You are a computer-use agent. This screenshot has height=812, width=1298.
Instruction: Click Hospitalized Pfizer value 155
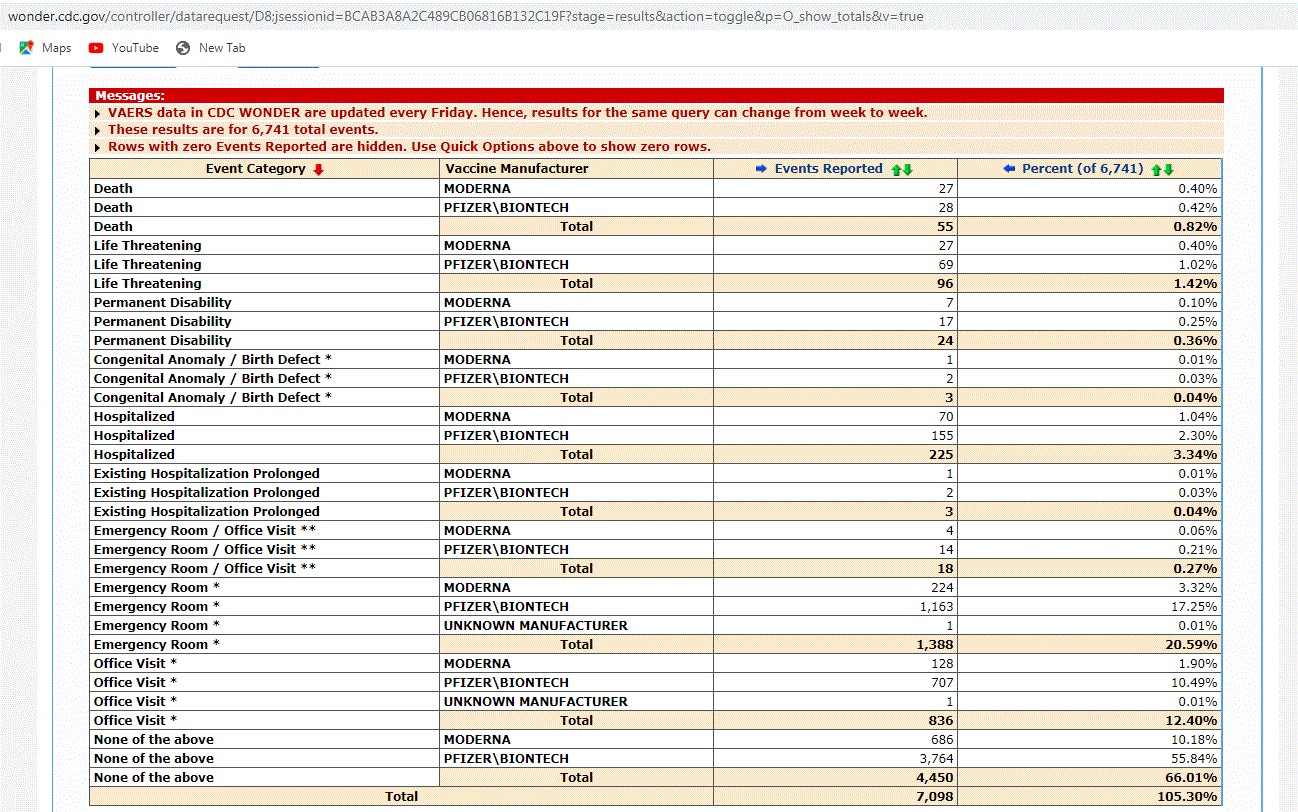tap(942, 435)
